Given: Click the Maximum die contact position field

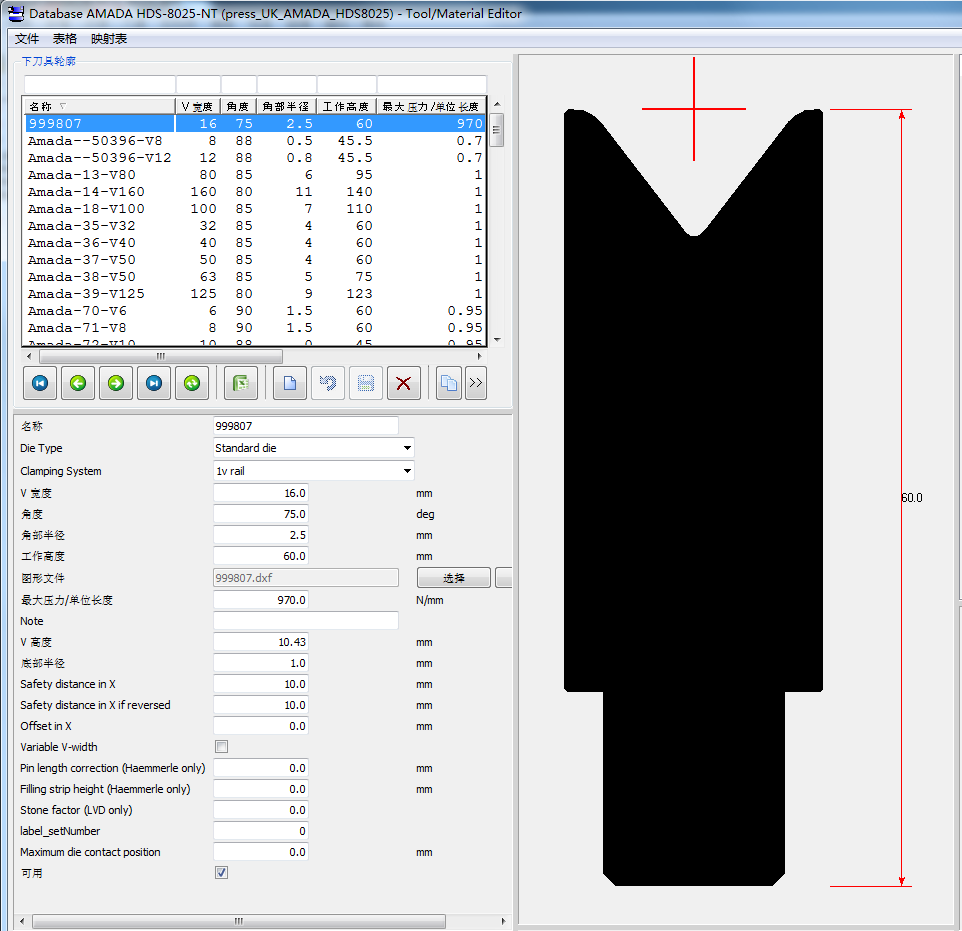Looking at the screenshot, I should click(x=261, y=852).
